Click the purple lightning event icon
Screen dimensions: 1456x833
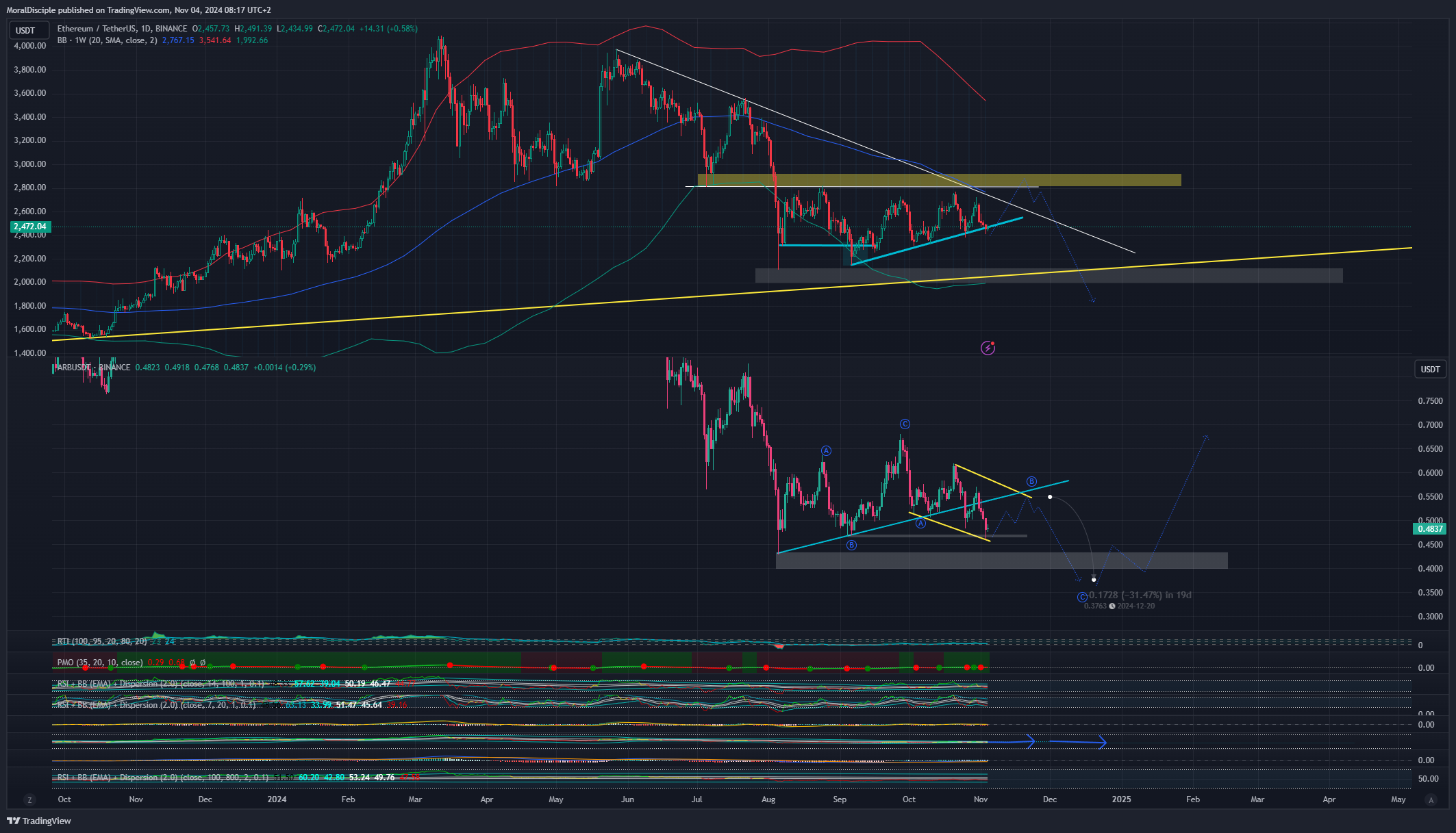(x=988, y=348)
